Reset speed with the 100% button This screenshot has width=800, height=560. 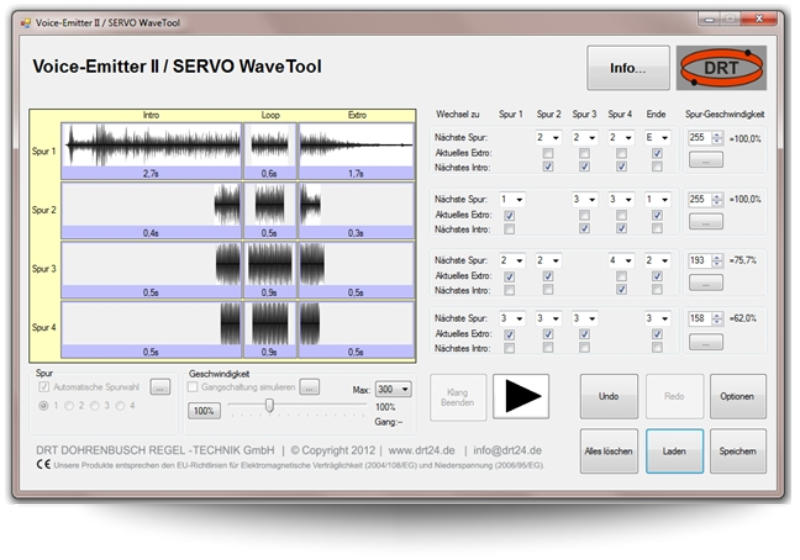point(204,411)
